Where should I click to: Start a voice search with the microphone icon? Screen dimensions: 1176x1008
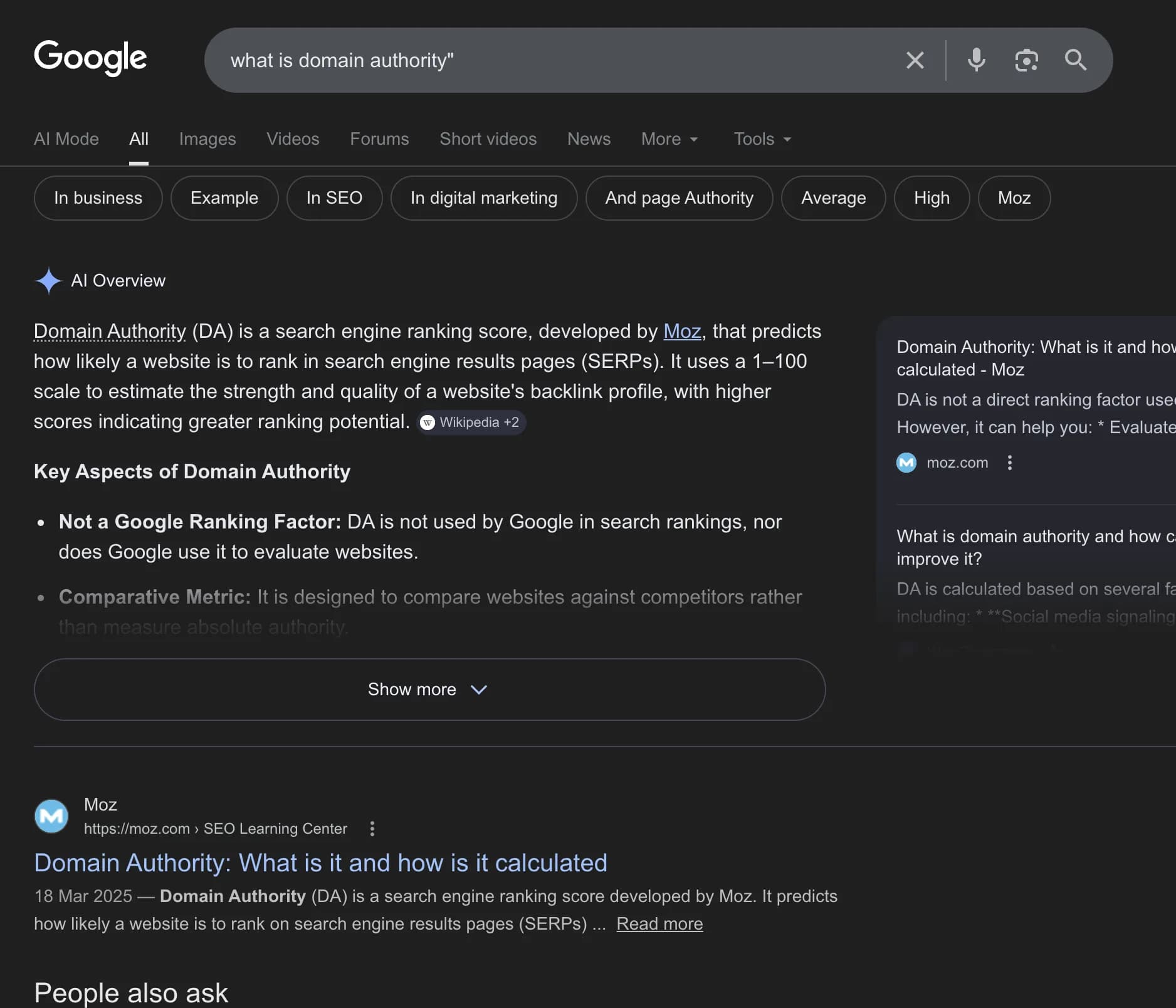975,60
